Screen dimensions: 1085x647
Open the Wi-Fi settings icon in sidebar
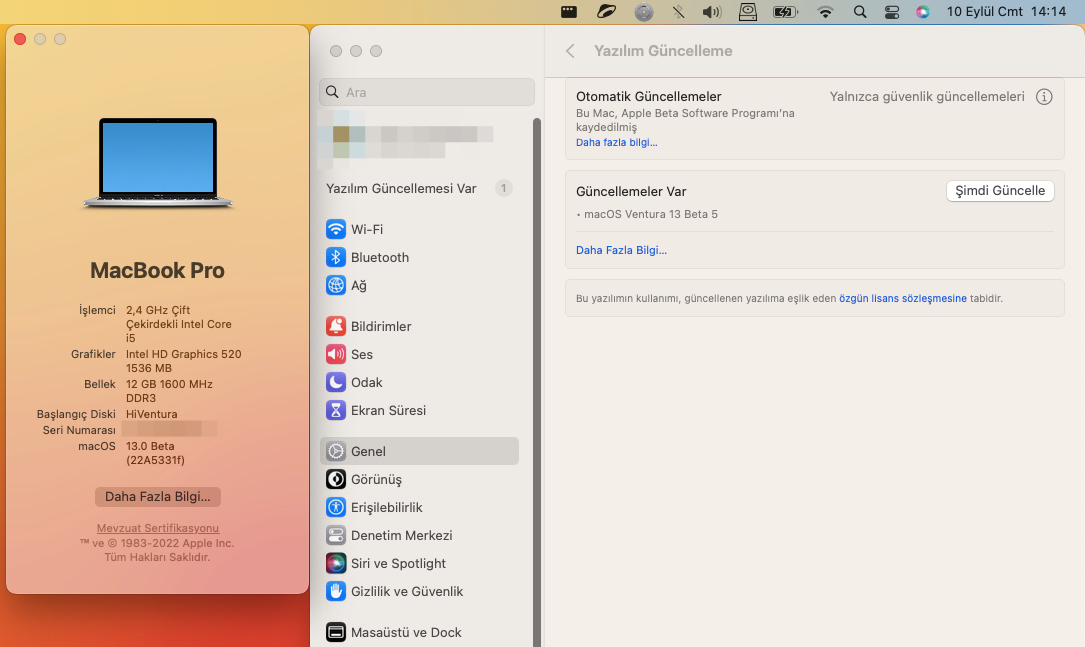tap(336, 229)
